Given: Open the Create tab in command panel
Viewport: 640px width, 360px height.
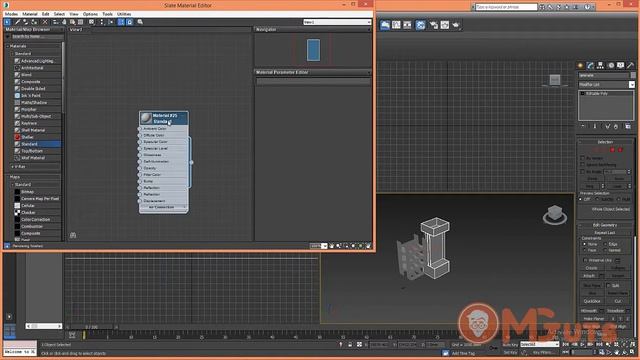Looking at the screenshot, I should pyautogui.click(x=580, y=65).
